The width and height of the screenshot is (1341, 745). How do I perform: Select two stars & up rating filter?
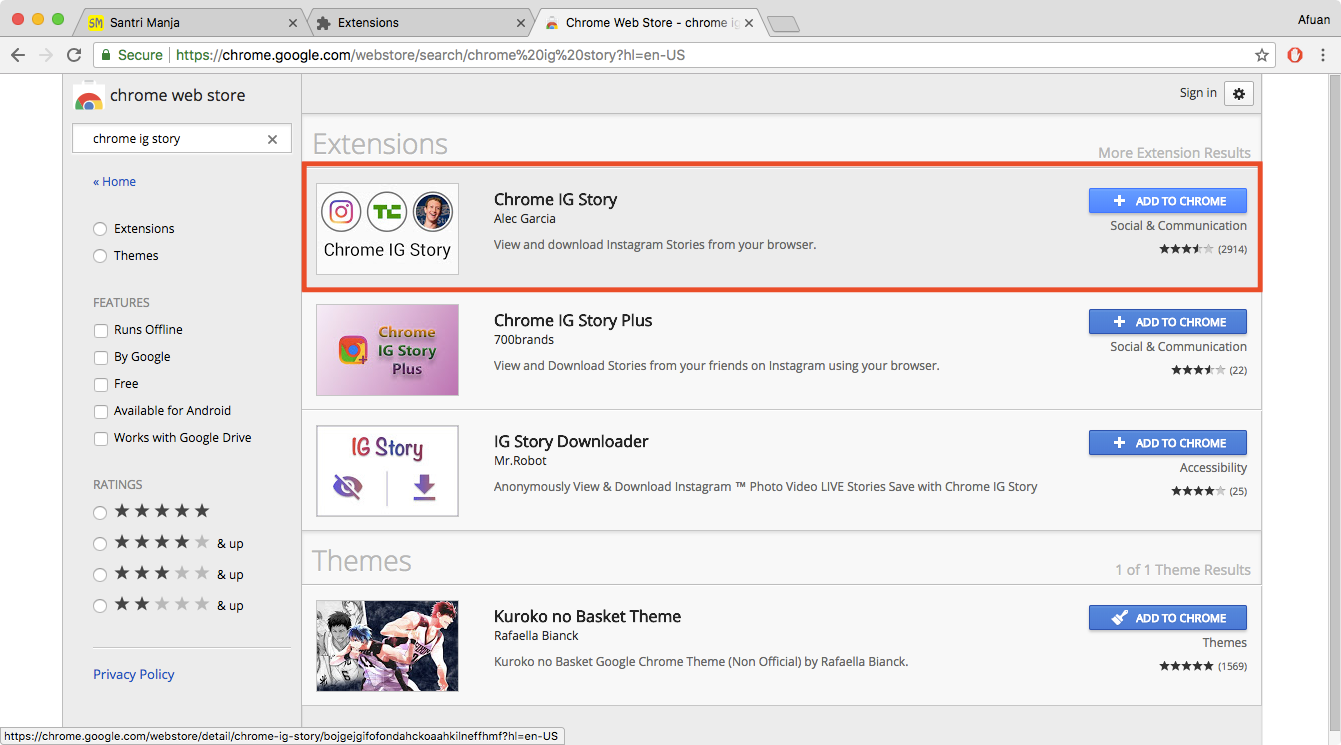(x=100, y=606)
